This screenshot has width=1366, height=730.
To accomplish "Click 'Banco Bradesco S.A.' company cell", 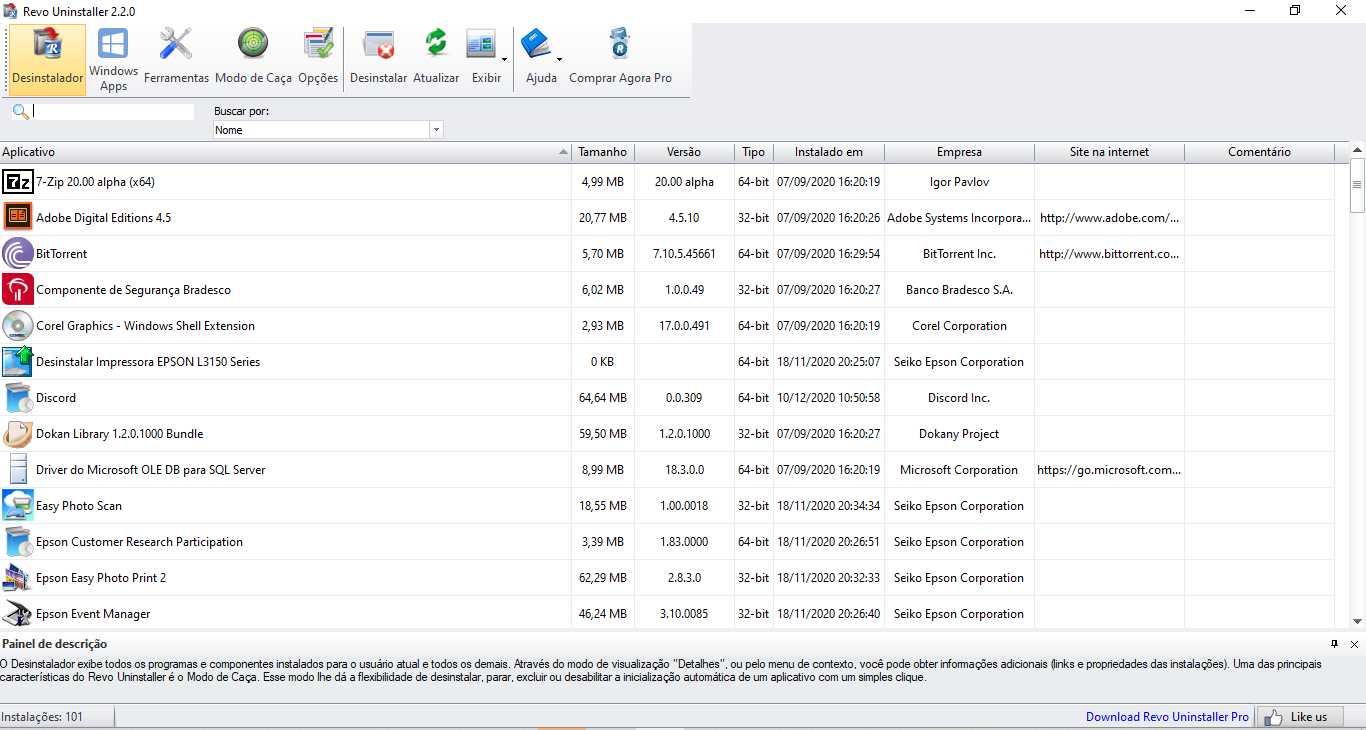I will coord(959,290).
